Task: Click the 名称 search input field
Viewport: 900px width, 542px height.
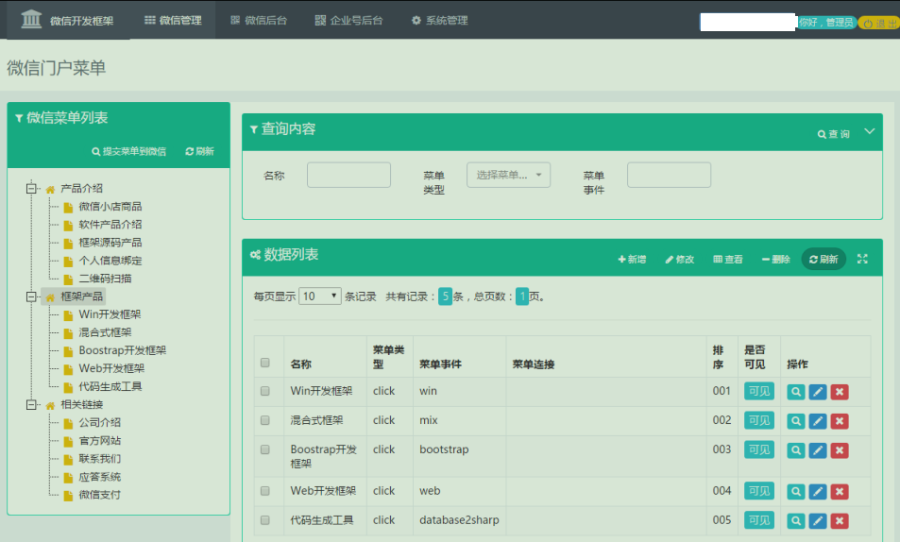Action: pyautogui.click(x=349, y=175)
